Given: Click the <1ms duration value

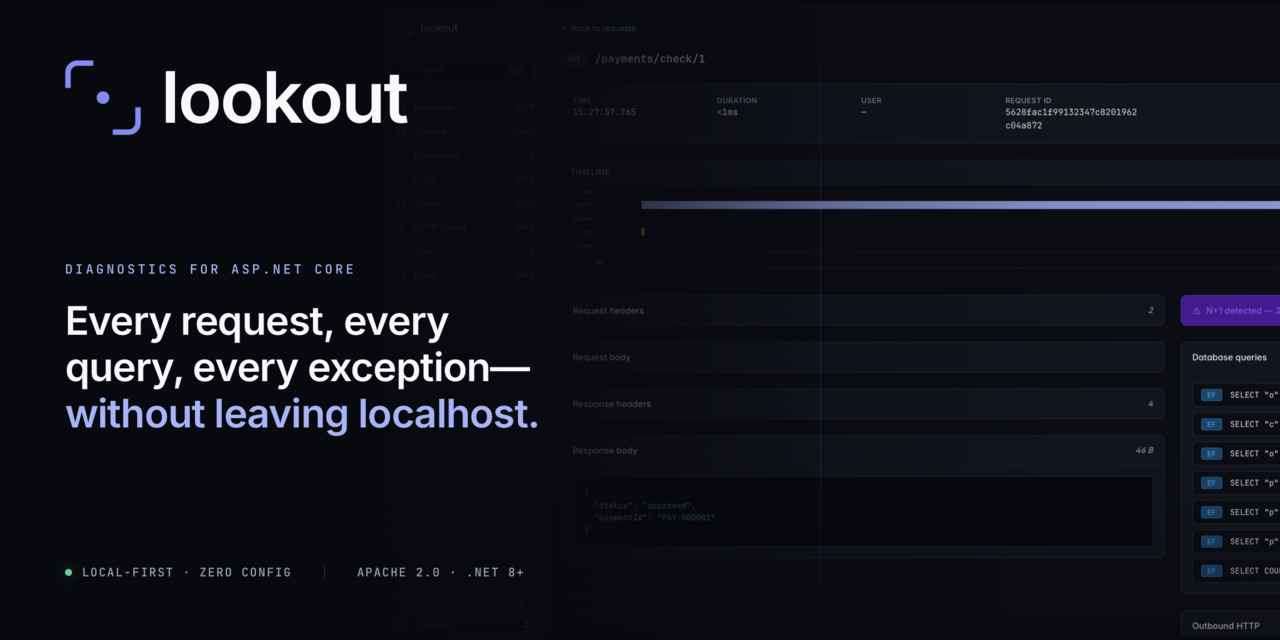Looking at the screenshot, I should point(727,112).
